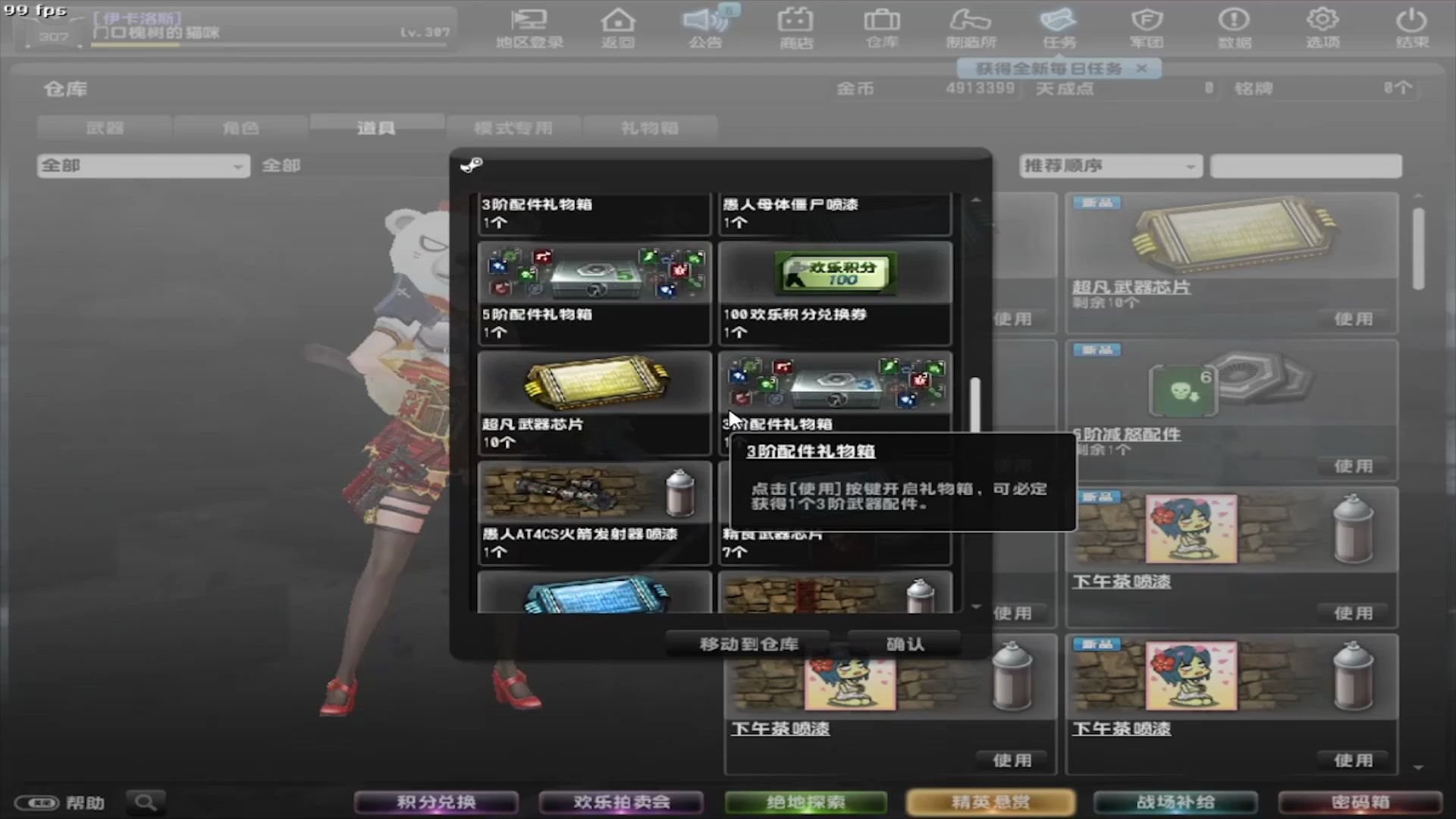Open the 选项 settings gear icon

click(x=1322, y=27)
